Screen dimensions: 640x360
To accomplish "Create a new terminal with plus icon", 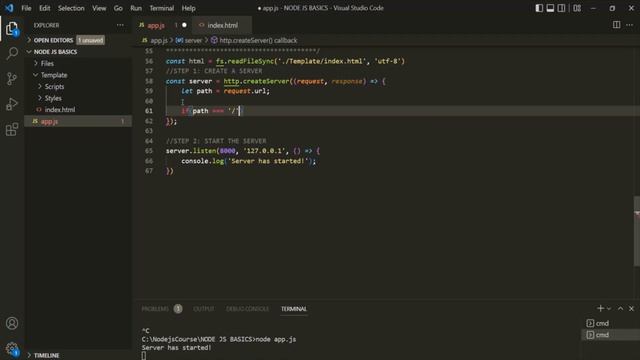I will (x=600, y=309).
